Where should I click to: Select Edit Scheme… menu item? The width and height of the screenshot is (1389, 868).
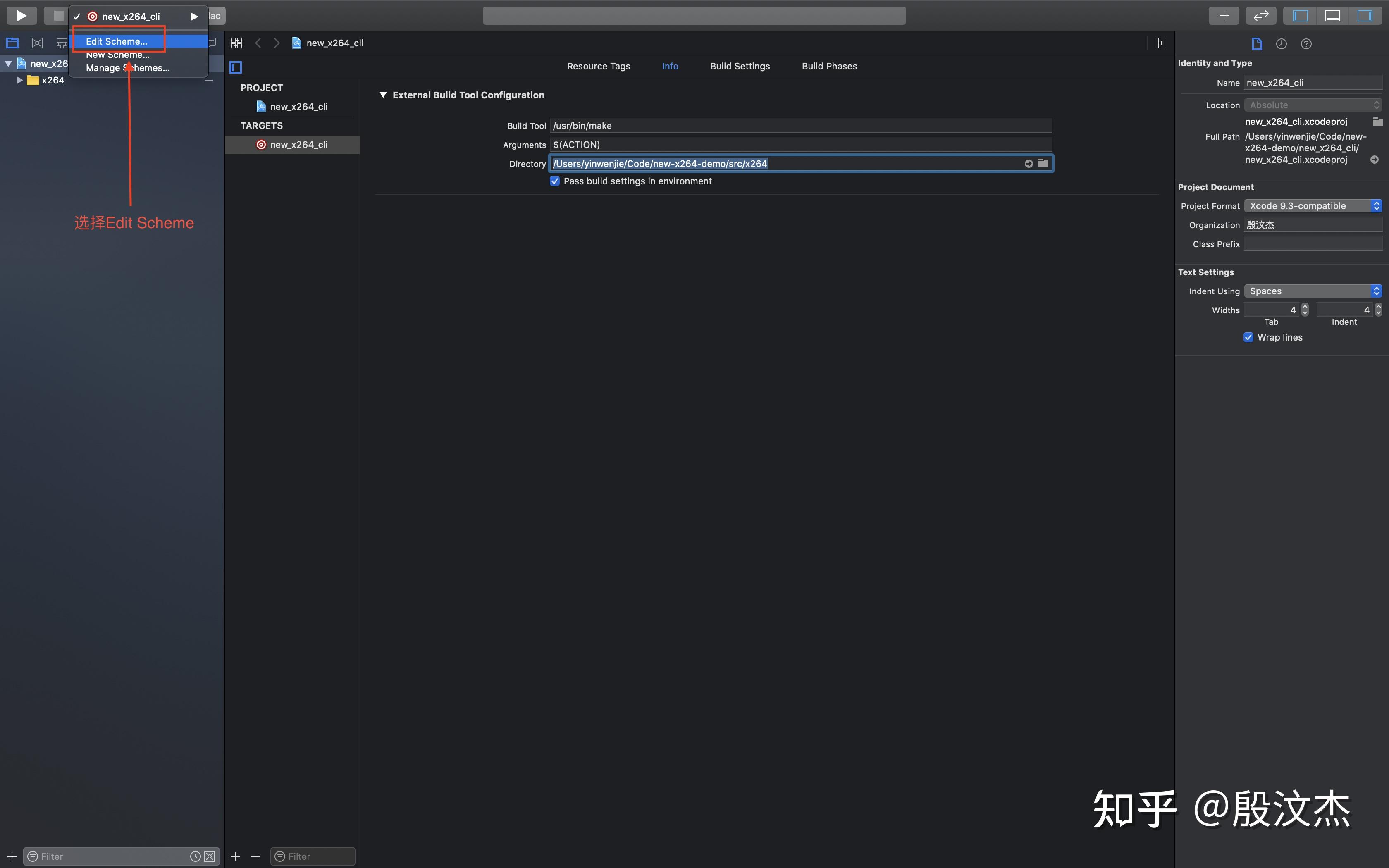117,41
